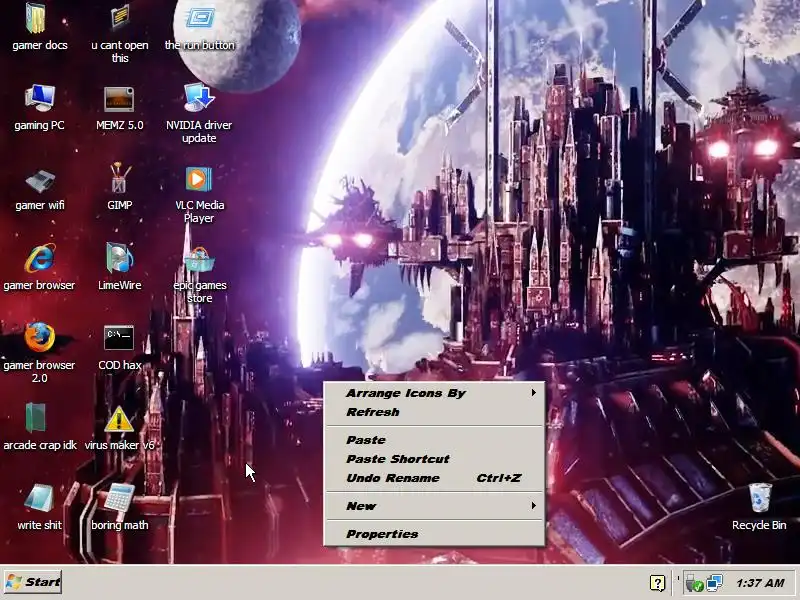Select the 'u cant open this' icon
800x600 pixels.
pyautogui.click(x=119, y=17)
